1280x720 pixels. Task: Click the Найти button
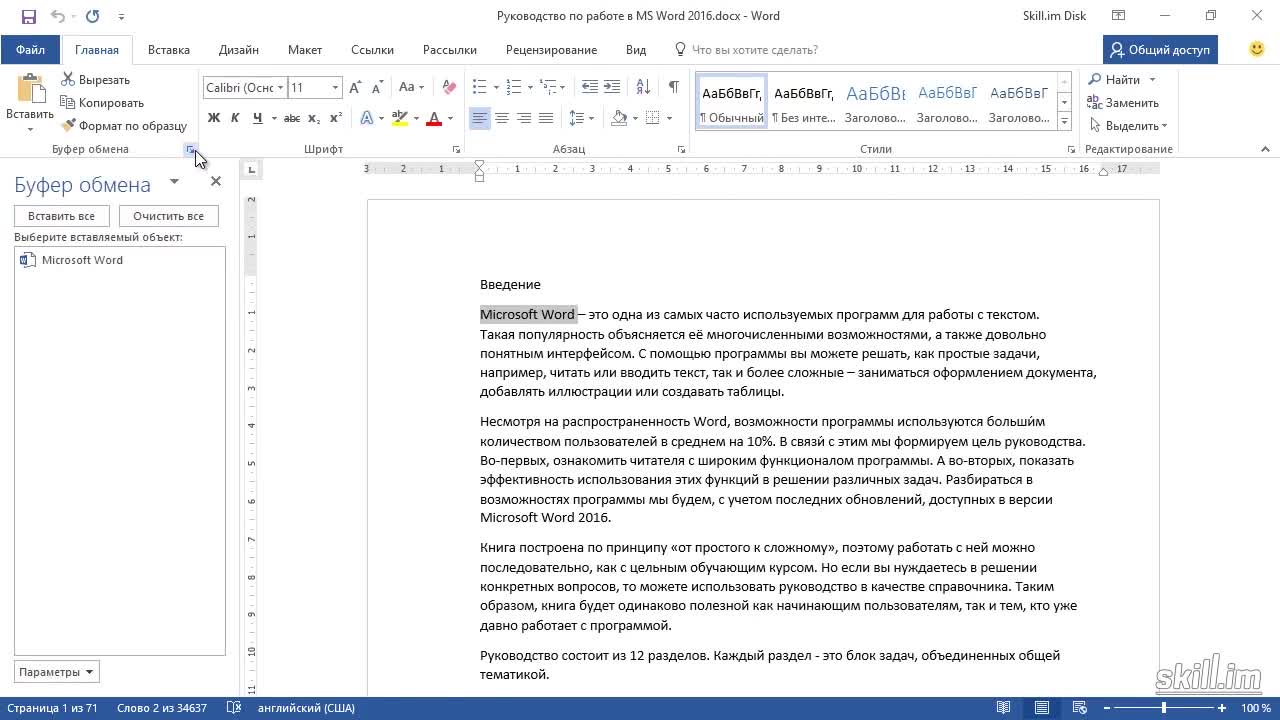1114,80
